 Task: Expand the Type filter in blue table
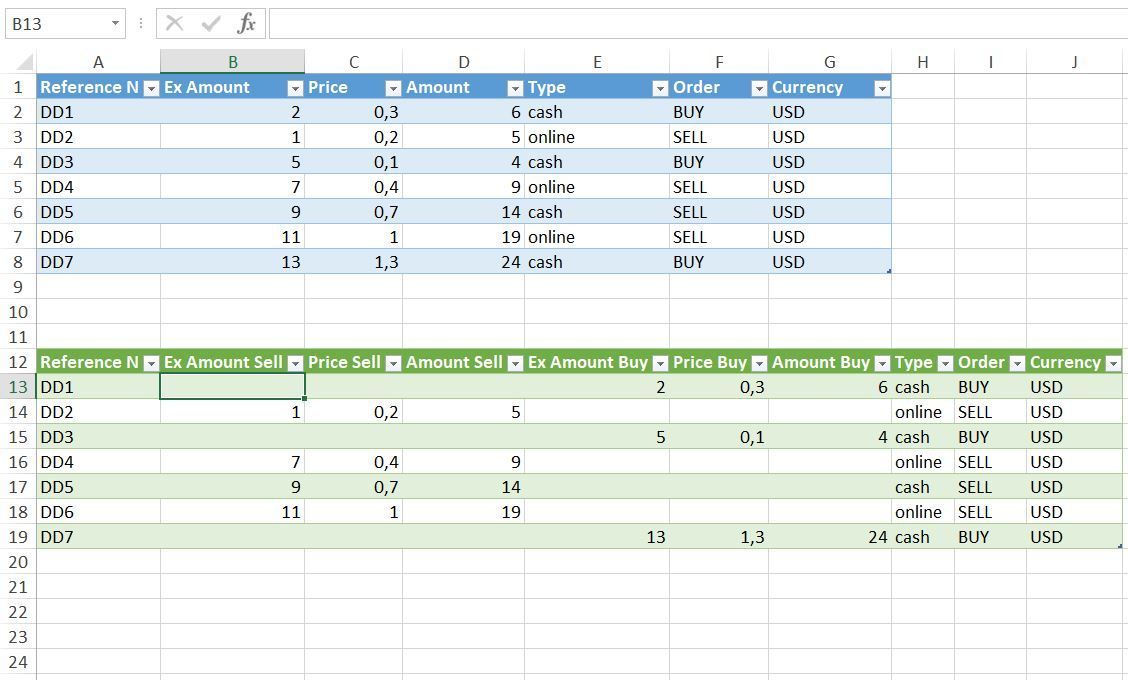[x=660, y=88]
